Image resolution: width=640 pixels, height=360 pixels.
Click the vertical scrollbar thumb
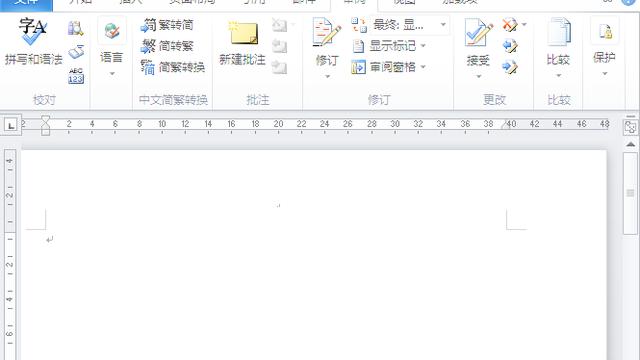(631, 193)
